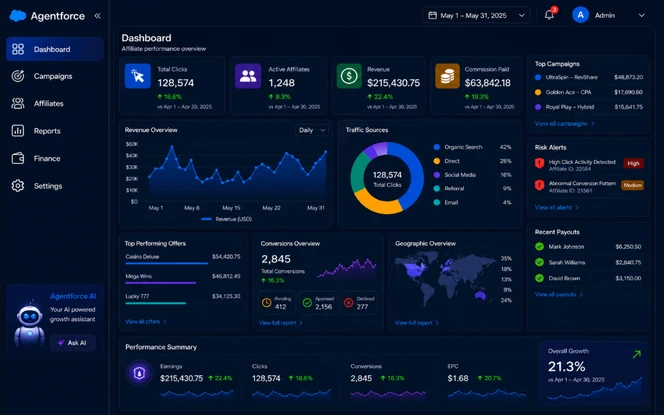Expand the Admin account menu chevron

point(642,15)
